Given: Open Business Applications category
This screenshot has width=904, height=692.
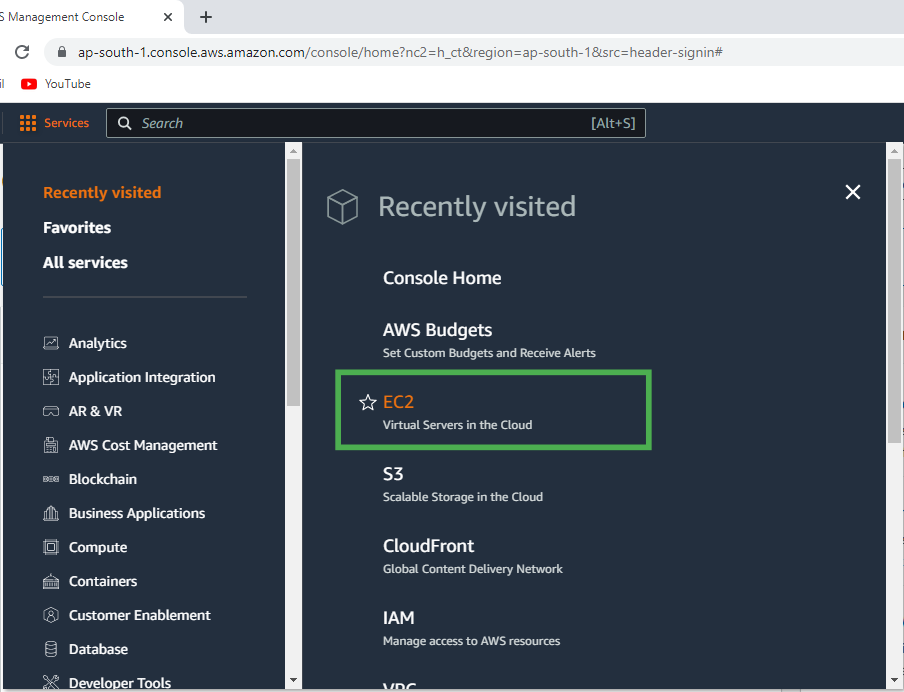Looking at the screenshot, I should point(137,513).
